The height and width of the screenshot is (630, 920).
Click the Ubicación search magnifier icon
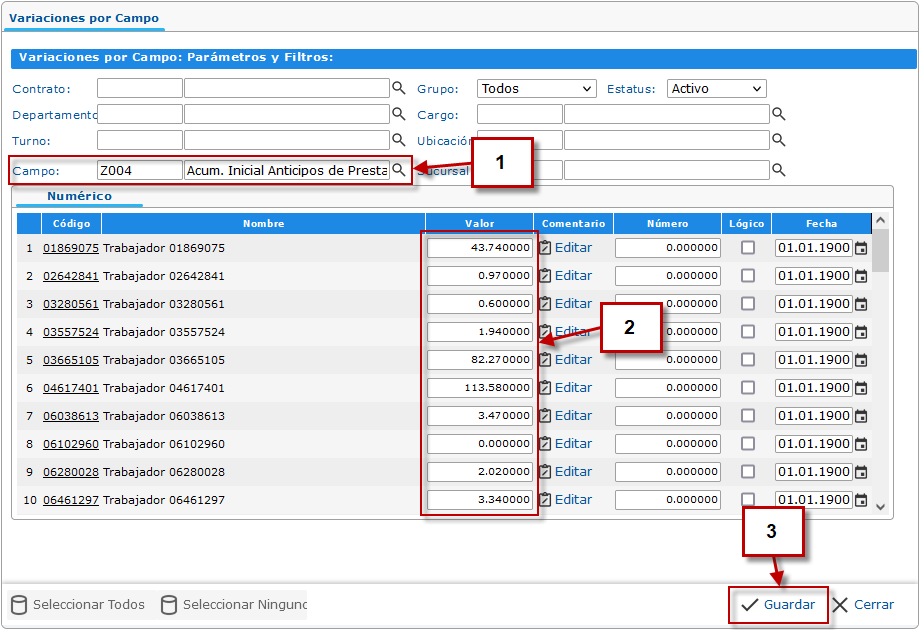coord(779,140)
